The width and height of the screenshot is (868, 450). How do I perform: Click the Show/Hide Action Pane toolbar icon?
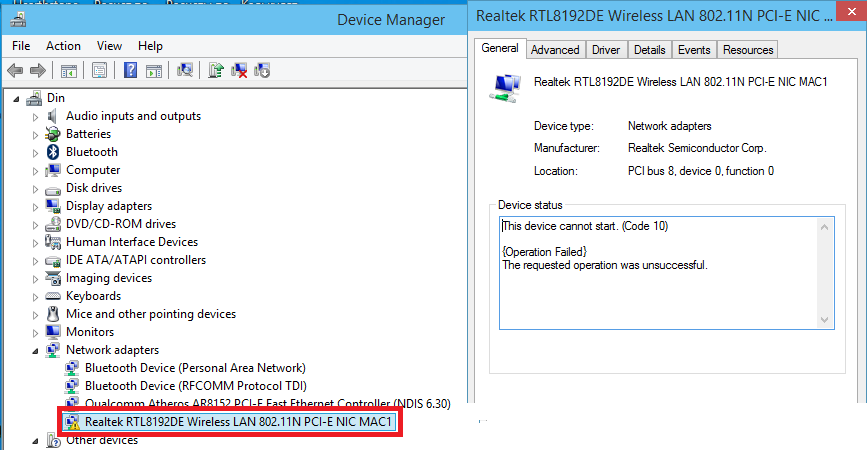[154, 70]
